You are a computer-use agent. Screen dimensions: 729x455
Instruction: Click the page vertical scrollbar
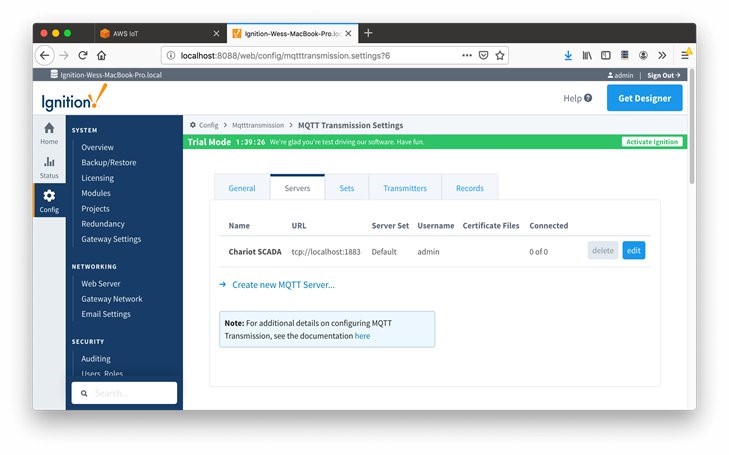click(x=691, y=126)
